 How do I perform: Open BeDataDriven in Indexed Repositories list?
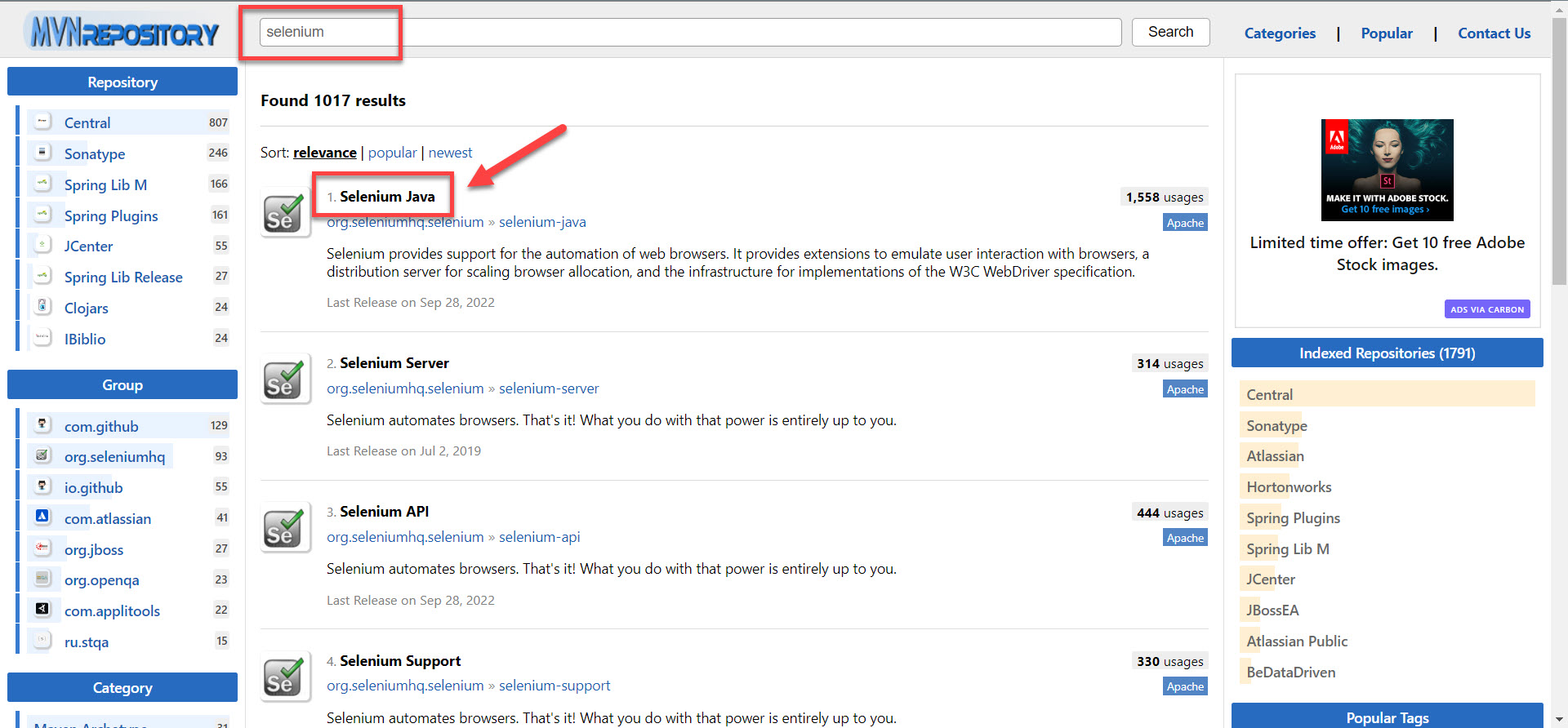click(x=1291, y=673)
